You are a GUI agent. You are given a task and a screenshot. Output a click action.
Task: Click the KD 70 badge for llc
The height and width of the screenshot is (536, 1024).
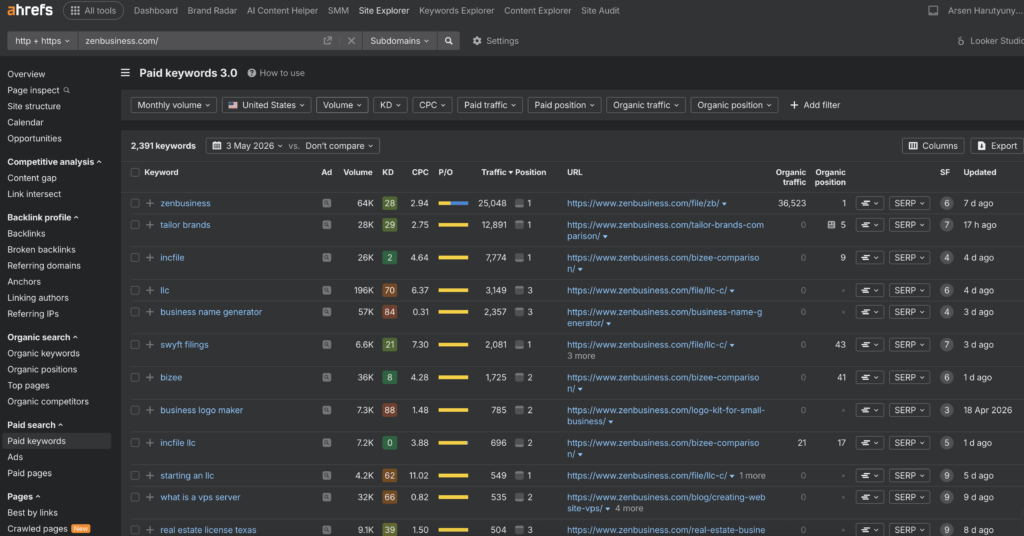click(390, 290)
